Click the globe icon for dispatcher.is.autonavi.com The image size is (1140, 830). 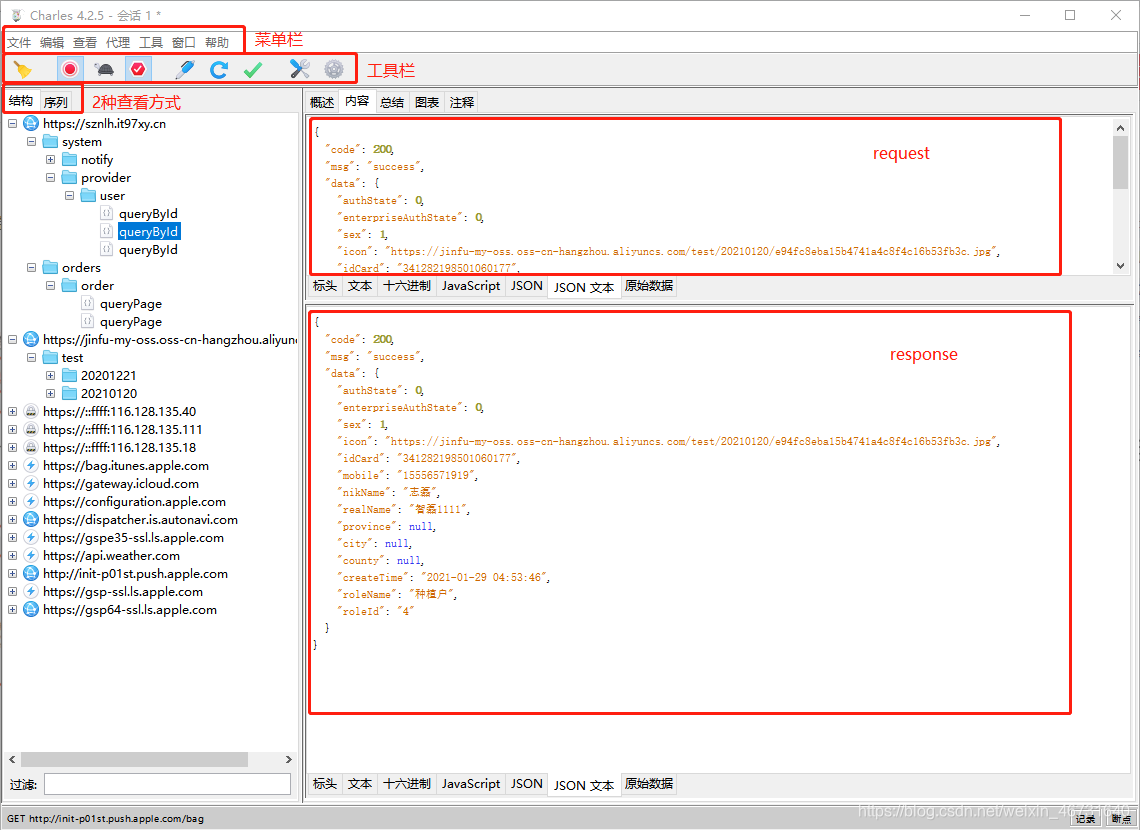[31, 520]
